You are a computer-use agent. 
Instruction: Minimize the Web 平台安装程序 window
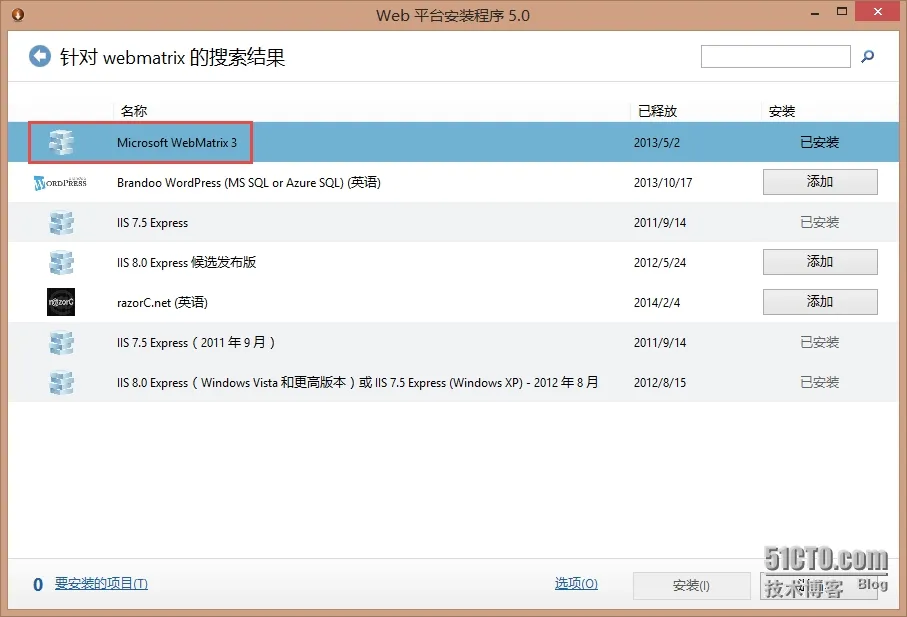coord(815,13)
